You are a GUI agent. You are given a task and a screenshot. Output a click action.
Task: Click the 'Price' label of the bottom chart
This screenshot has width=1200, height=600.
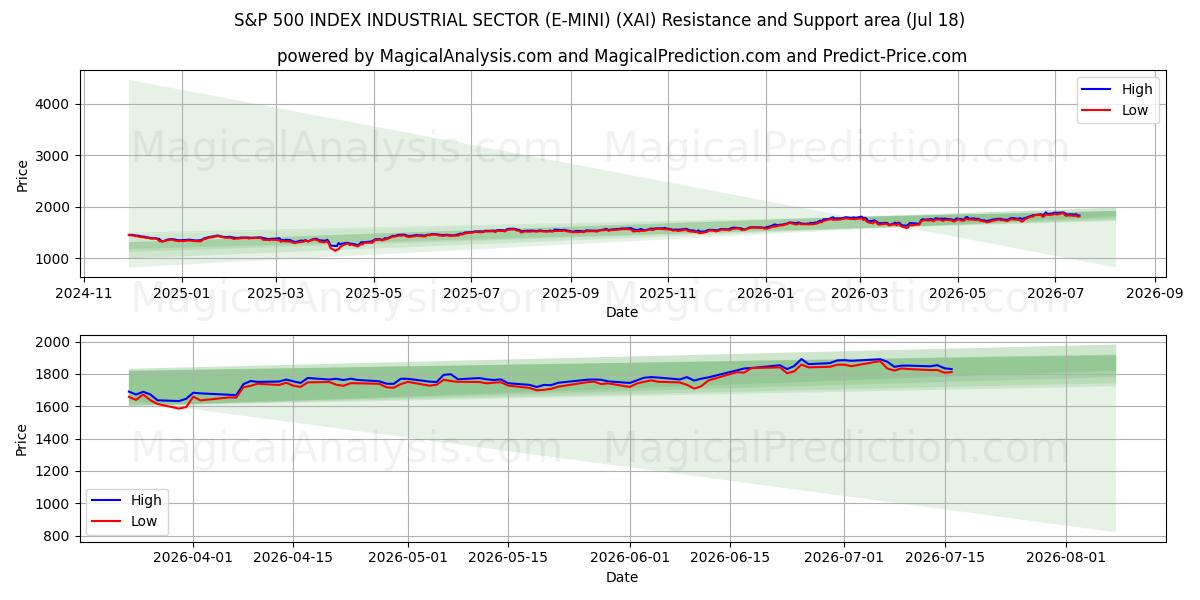click(23, 439)
